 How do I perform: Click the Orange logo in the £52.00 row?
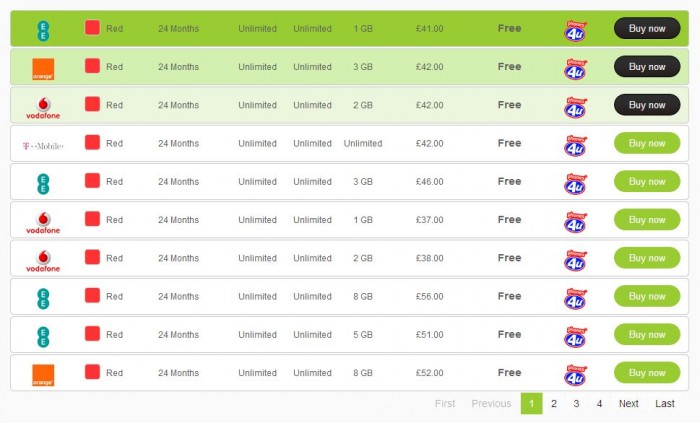tap(43, 374)
